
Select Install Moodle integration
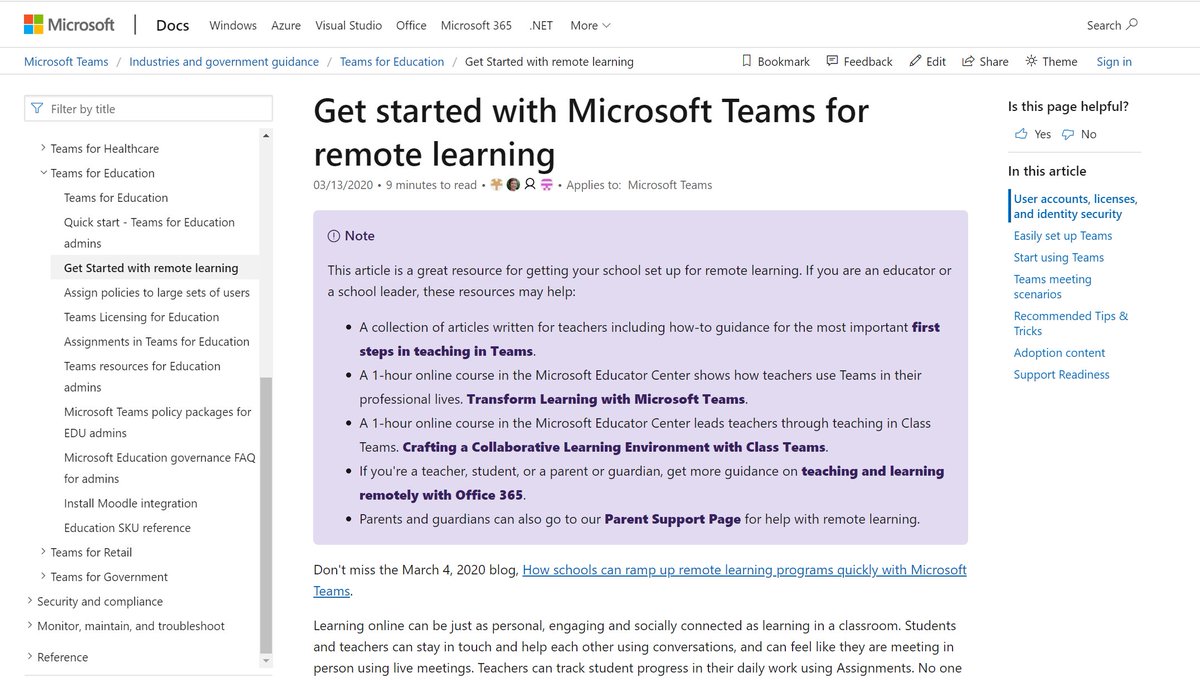pos(131,503)
